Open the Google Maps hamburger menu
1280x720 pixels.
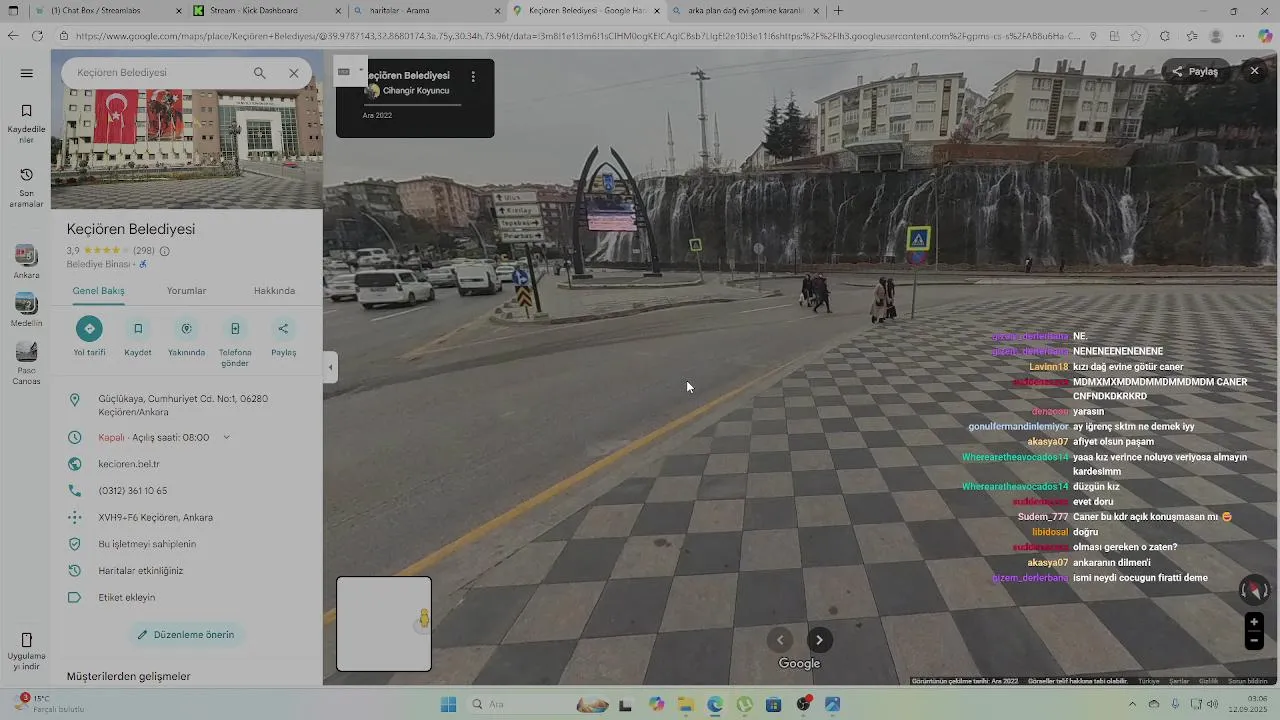[x=27, y=73]
